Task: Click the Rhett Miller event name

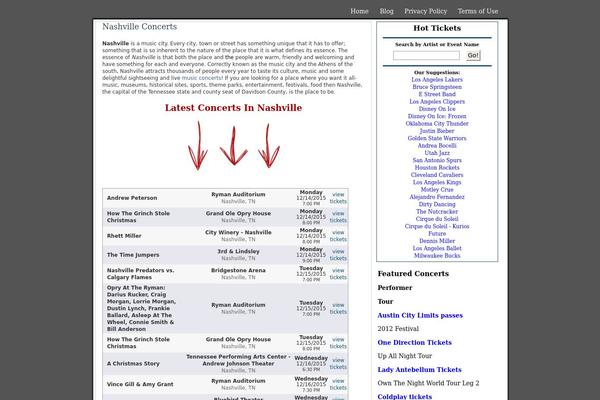Action: [x=124, y=236]
